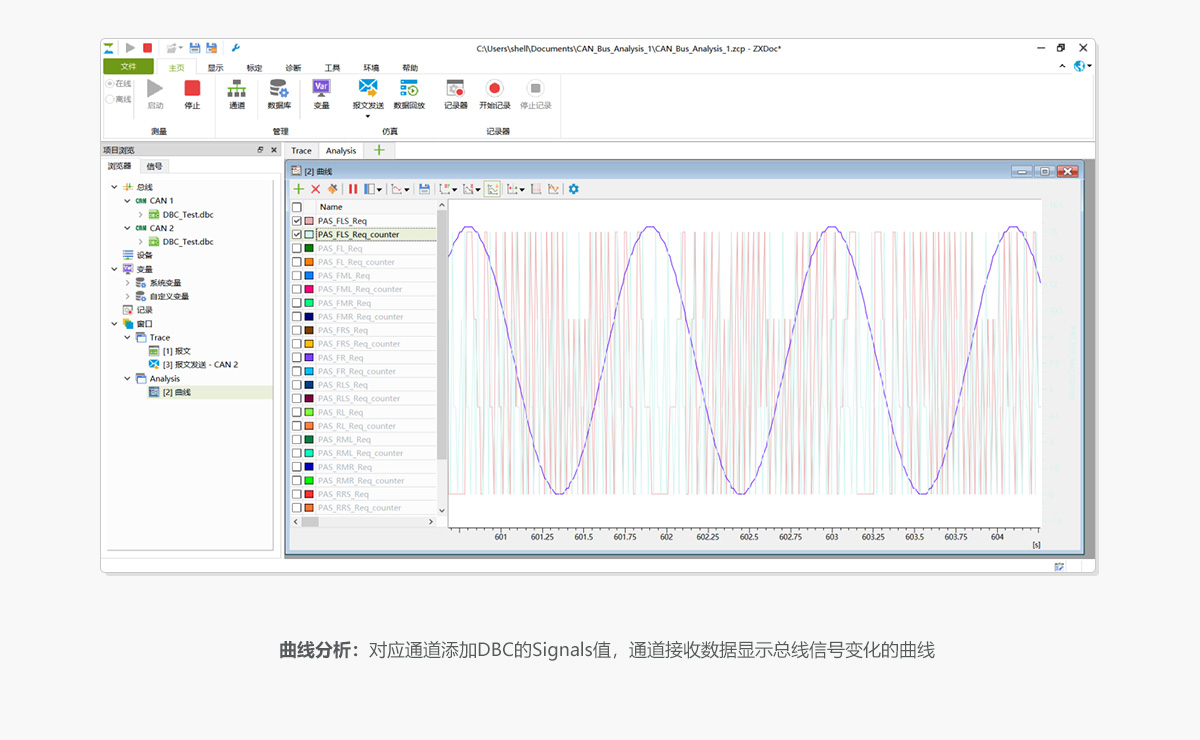1200x740 pixels.
Task: Open the 通道 (Channel) management icon
Action: click(x=237, y=89)
